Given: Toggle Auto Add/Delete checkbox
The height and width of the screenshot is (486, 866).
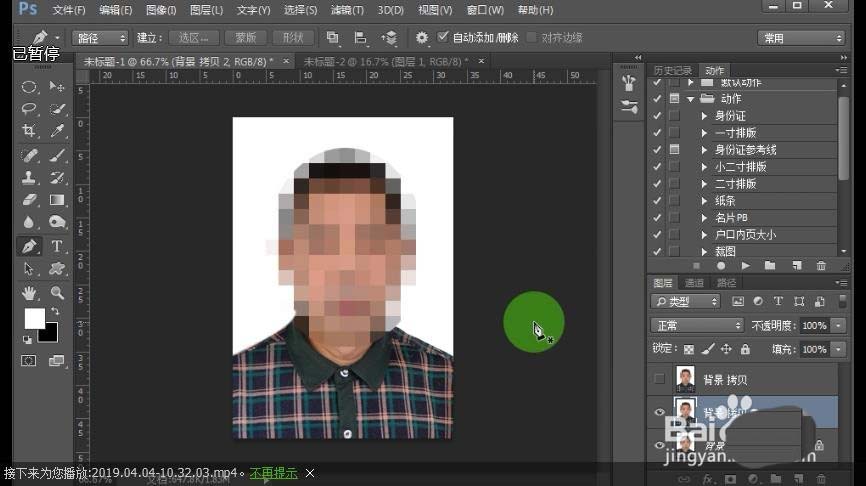Looking at the screenshot, I should pos(442,37).
